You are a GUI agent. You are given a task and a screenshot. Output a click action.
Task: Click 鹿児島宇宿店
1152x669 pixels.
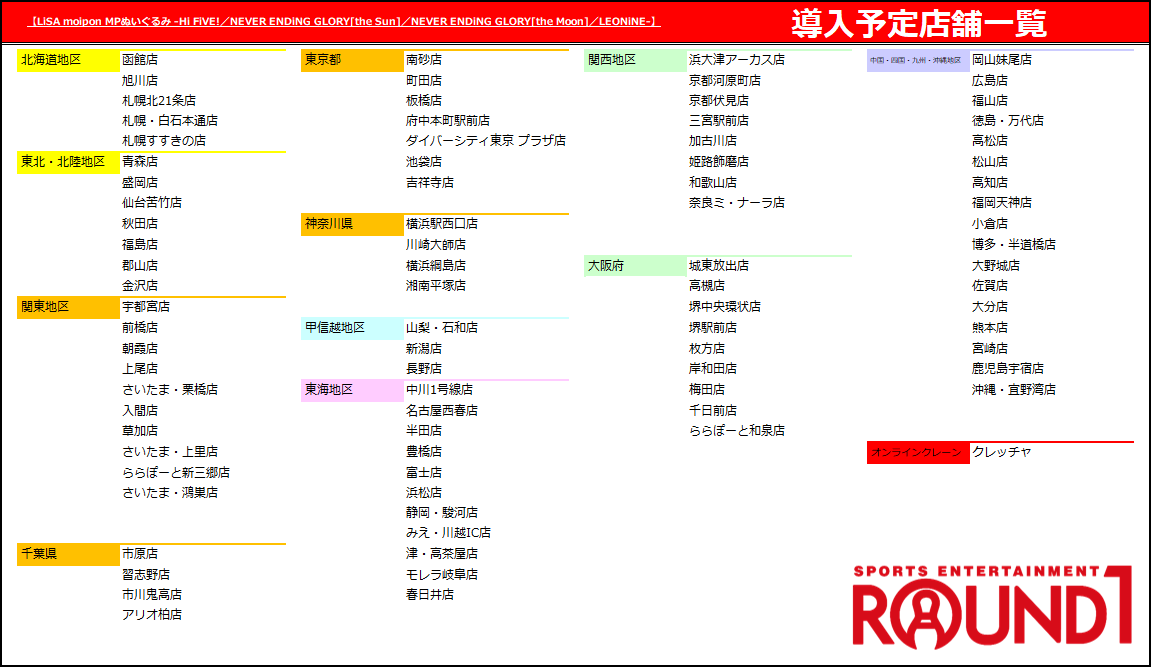1008,369
